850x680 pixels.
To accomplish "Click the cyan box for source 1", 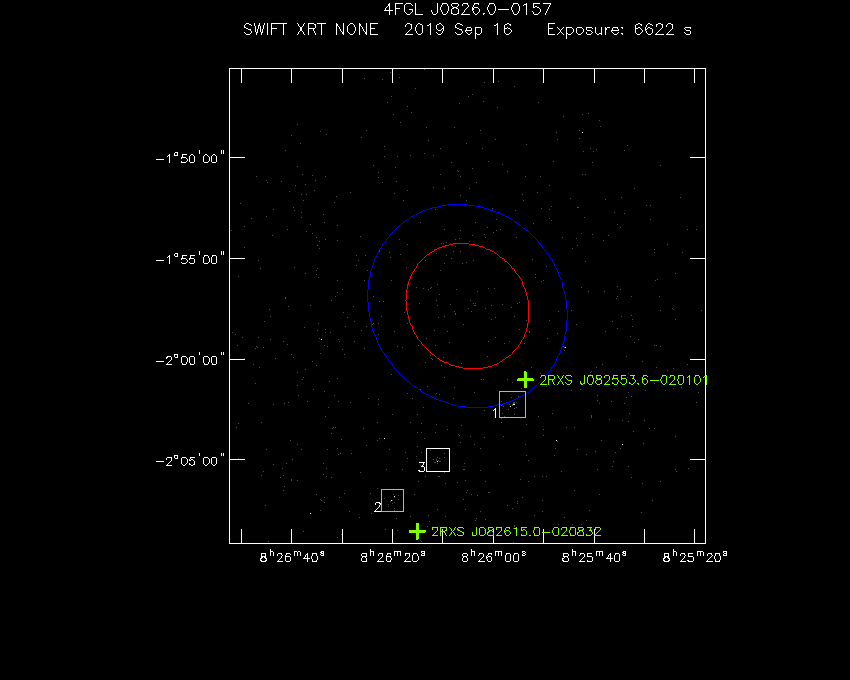I will (x=512, y=405).
